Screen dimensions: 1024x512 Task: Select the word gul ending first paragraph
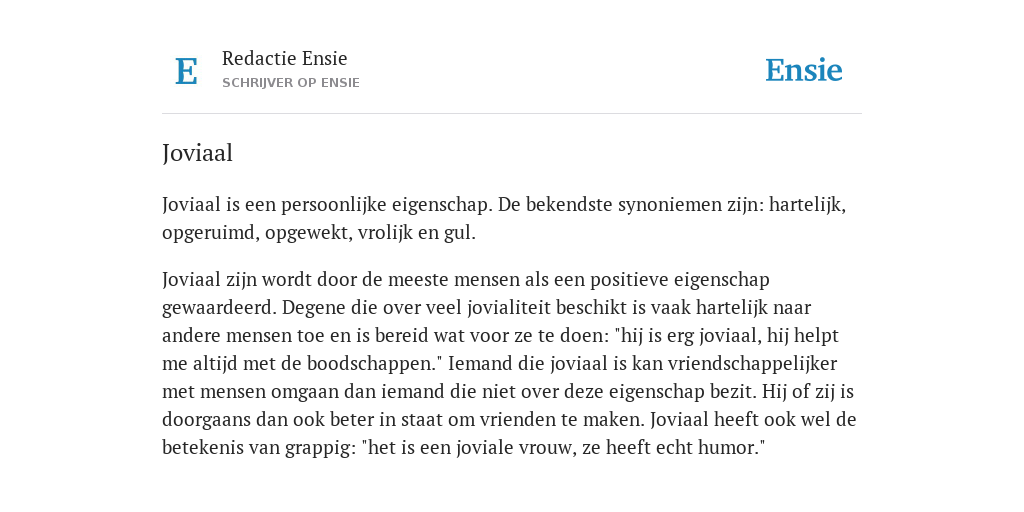(460, 233)
